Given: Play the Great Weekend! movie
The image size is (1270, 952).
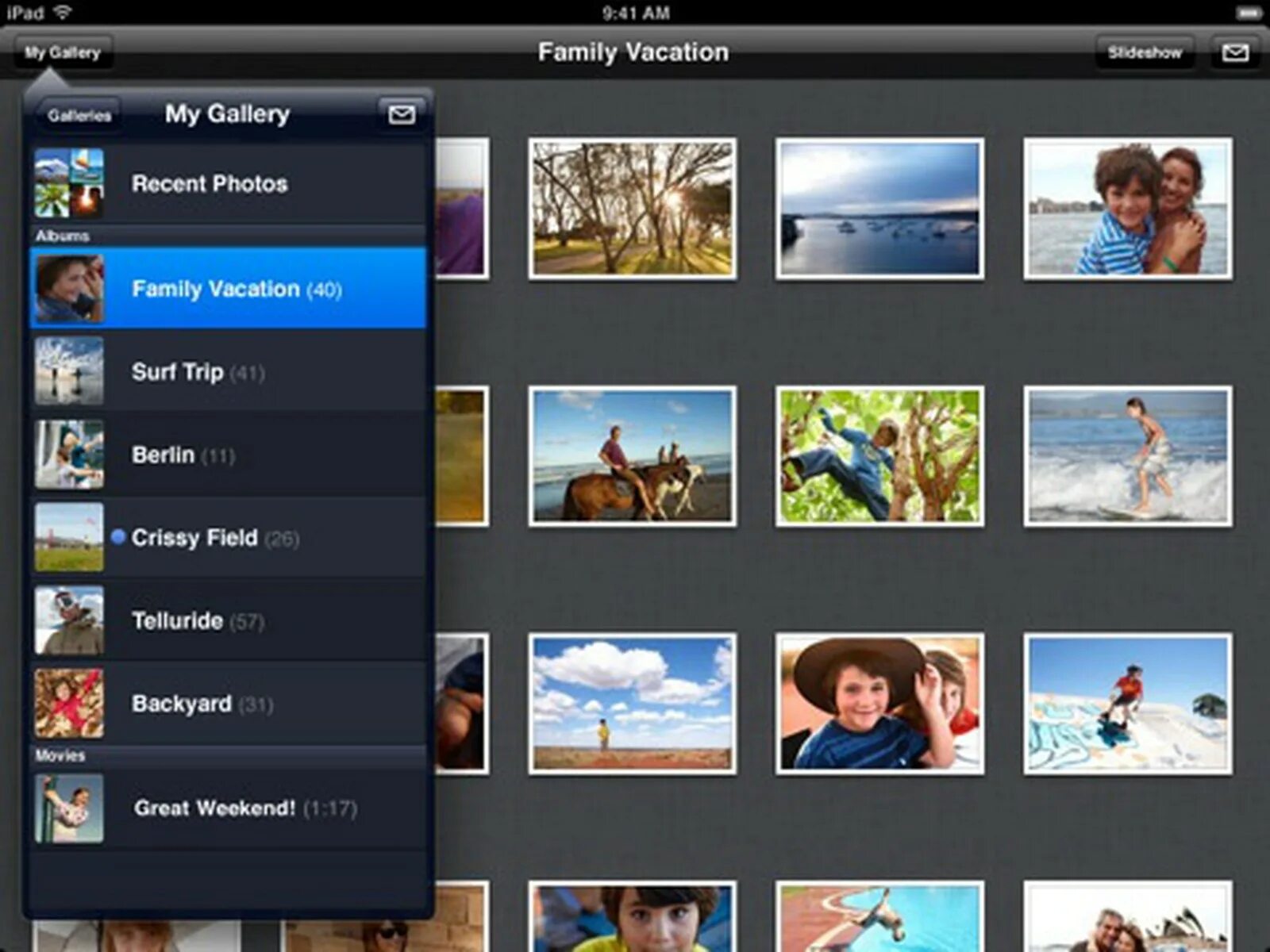Looking at the screenshot, I should tap(228, 808).
